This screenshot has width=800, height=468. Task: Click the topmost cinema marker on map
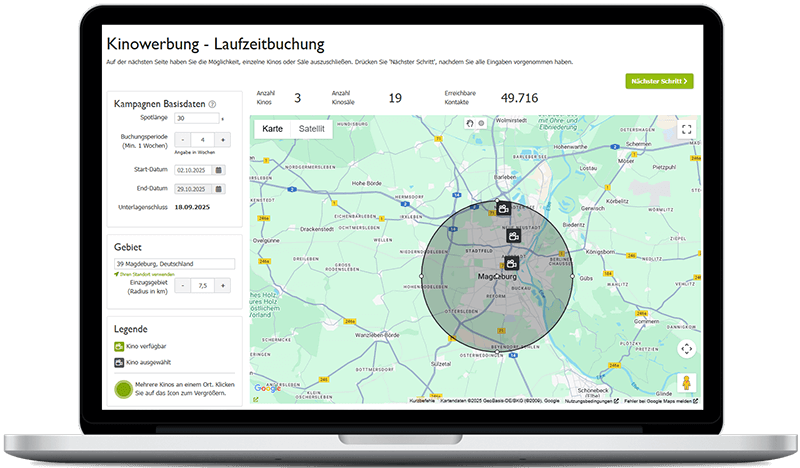(504, 209)
